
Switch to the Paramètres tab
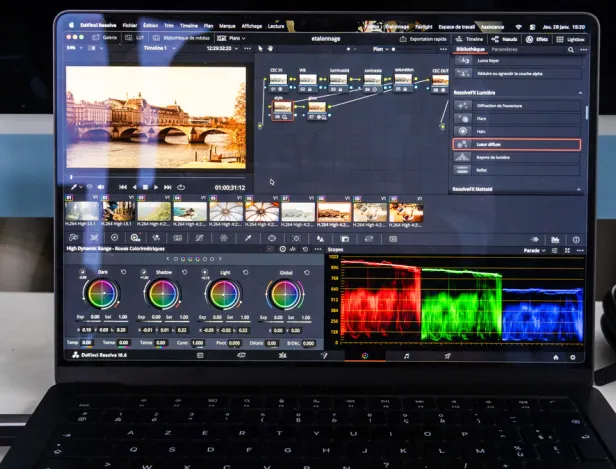[x=504, y=49]
